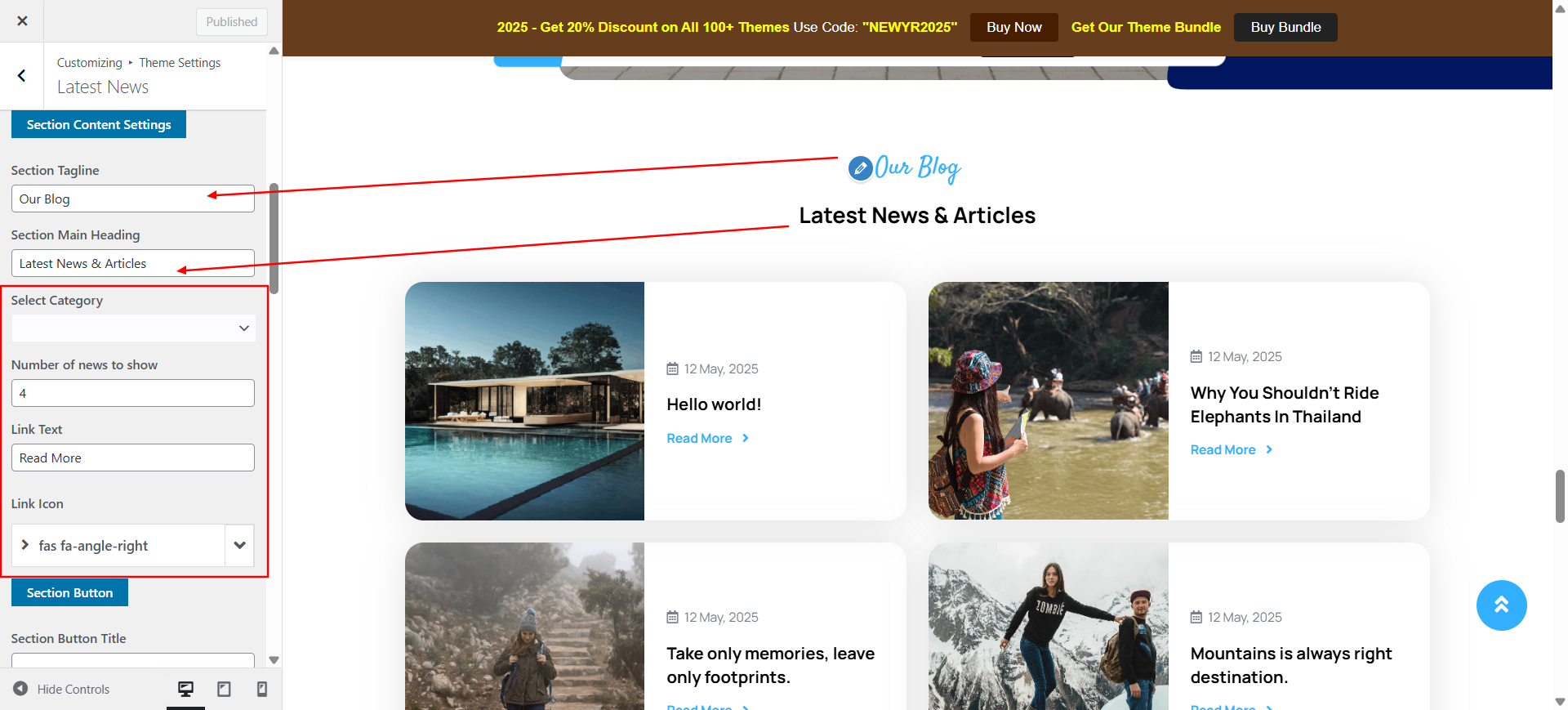Click the calendar icon above Mountains post
This screenshot has height=710, width=1568.
coord(1196,618)
